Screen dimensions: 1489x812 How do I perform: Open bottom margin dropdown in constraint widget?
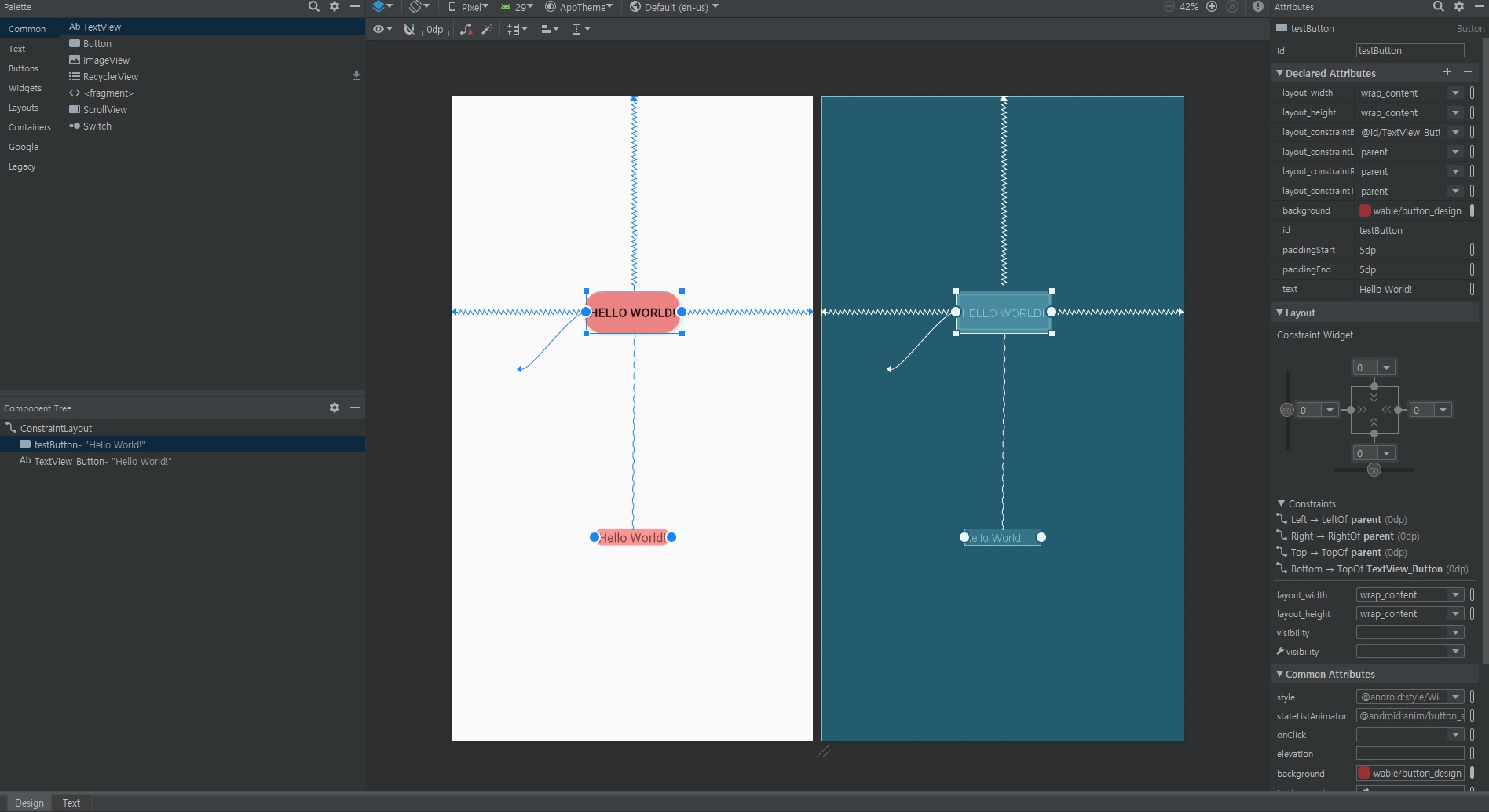(1387, 453)
